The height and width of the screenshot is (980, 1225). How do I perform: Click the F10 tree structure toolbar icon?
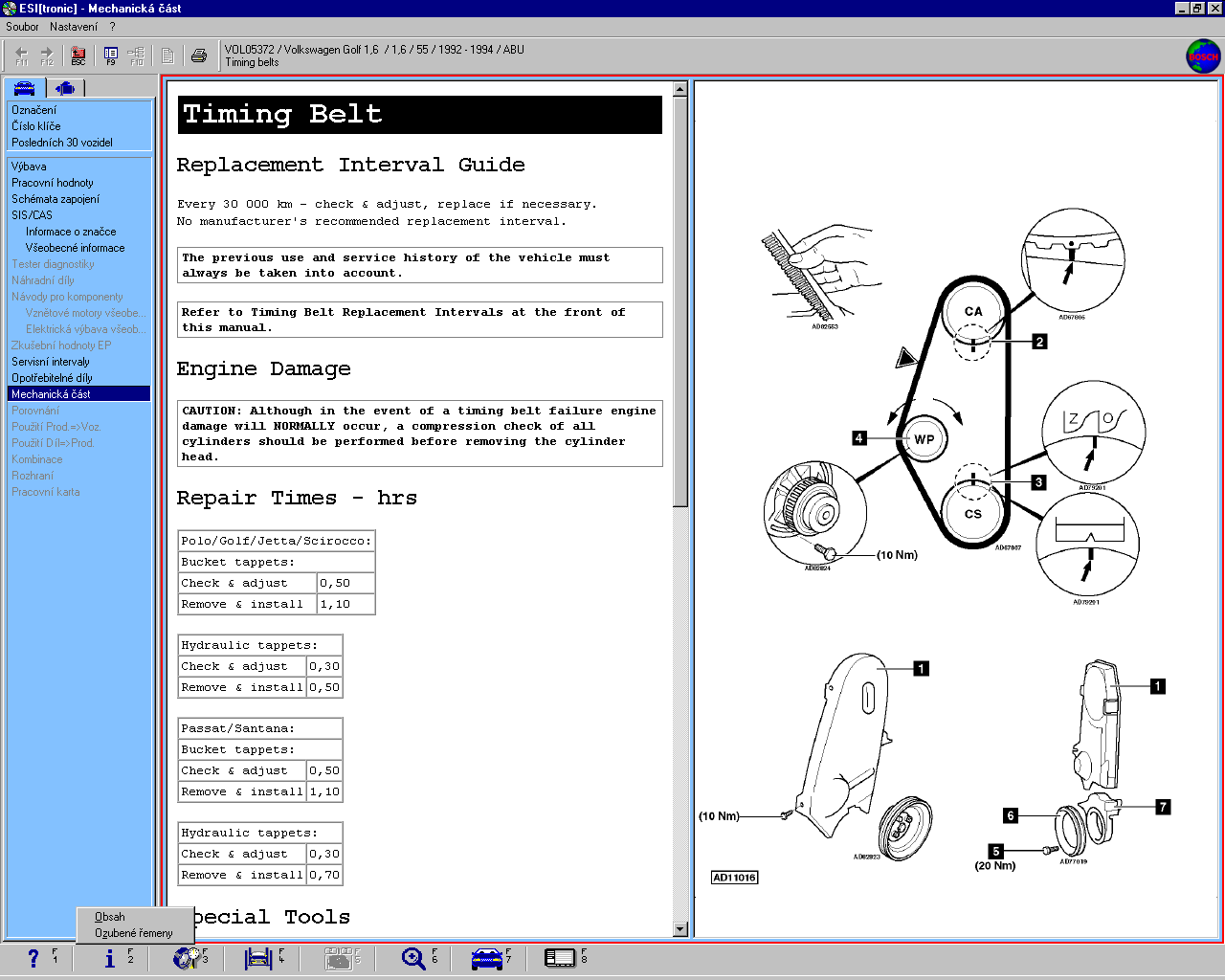click(136, 56)
